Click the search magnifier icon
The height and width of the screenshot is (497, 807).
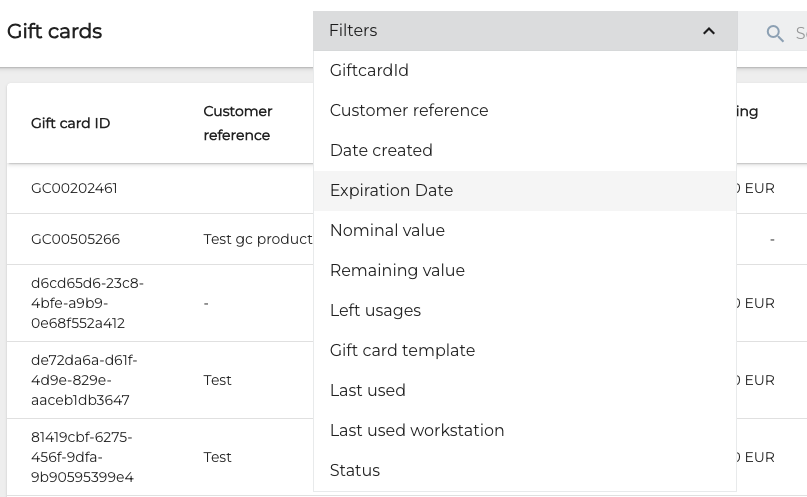[x=775, y=34]
